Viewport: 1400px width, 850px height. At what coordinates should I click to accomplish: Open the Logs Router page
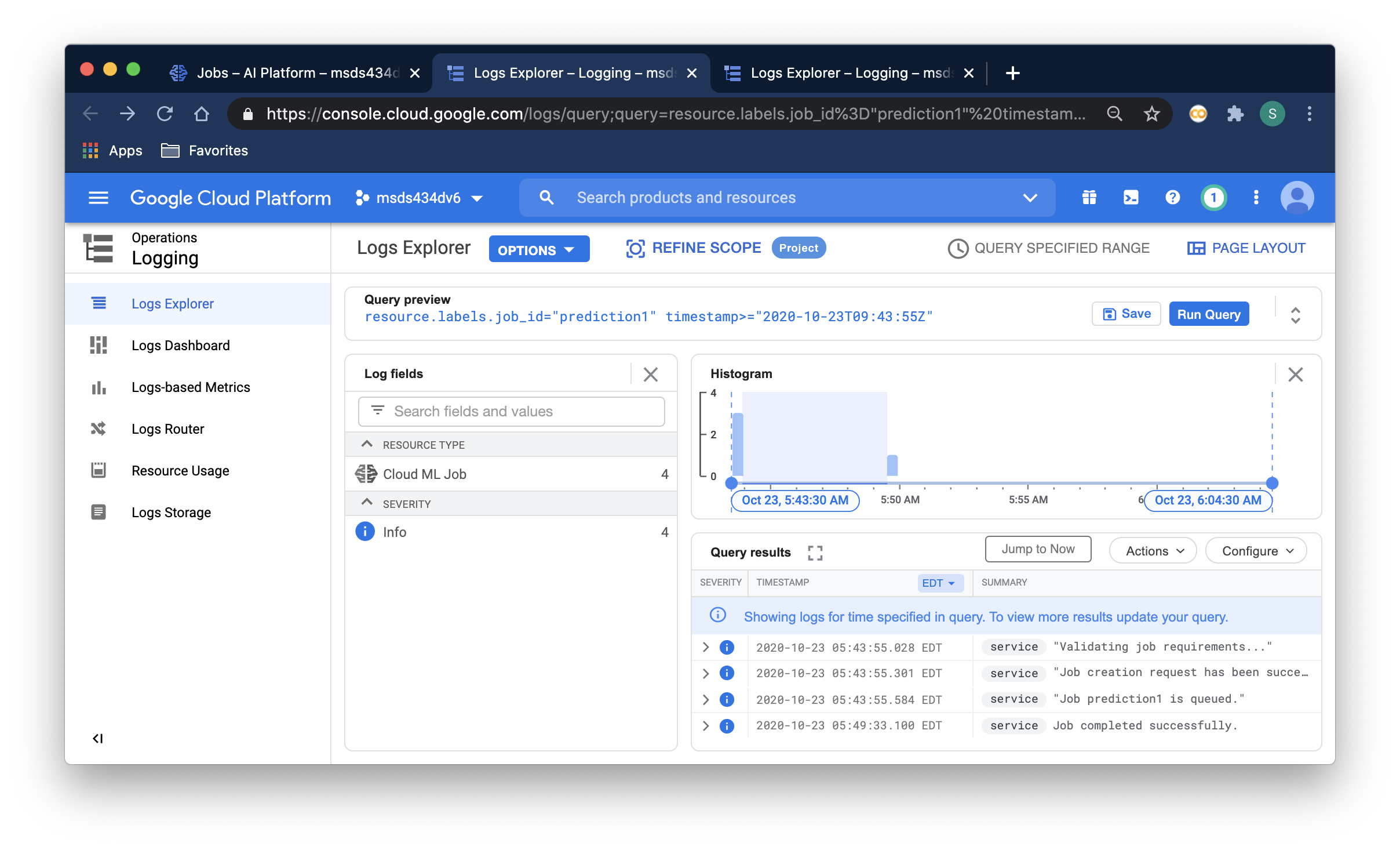click(x=168, y=428)
